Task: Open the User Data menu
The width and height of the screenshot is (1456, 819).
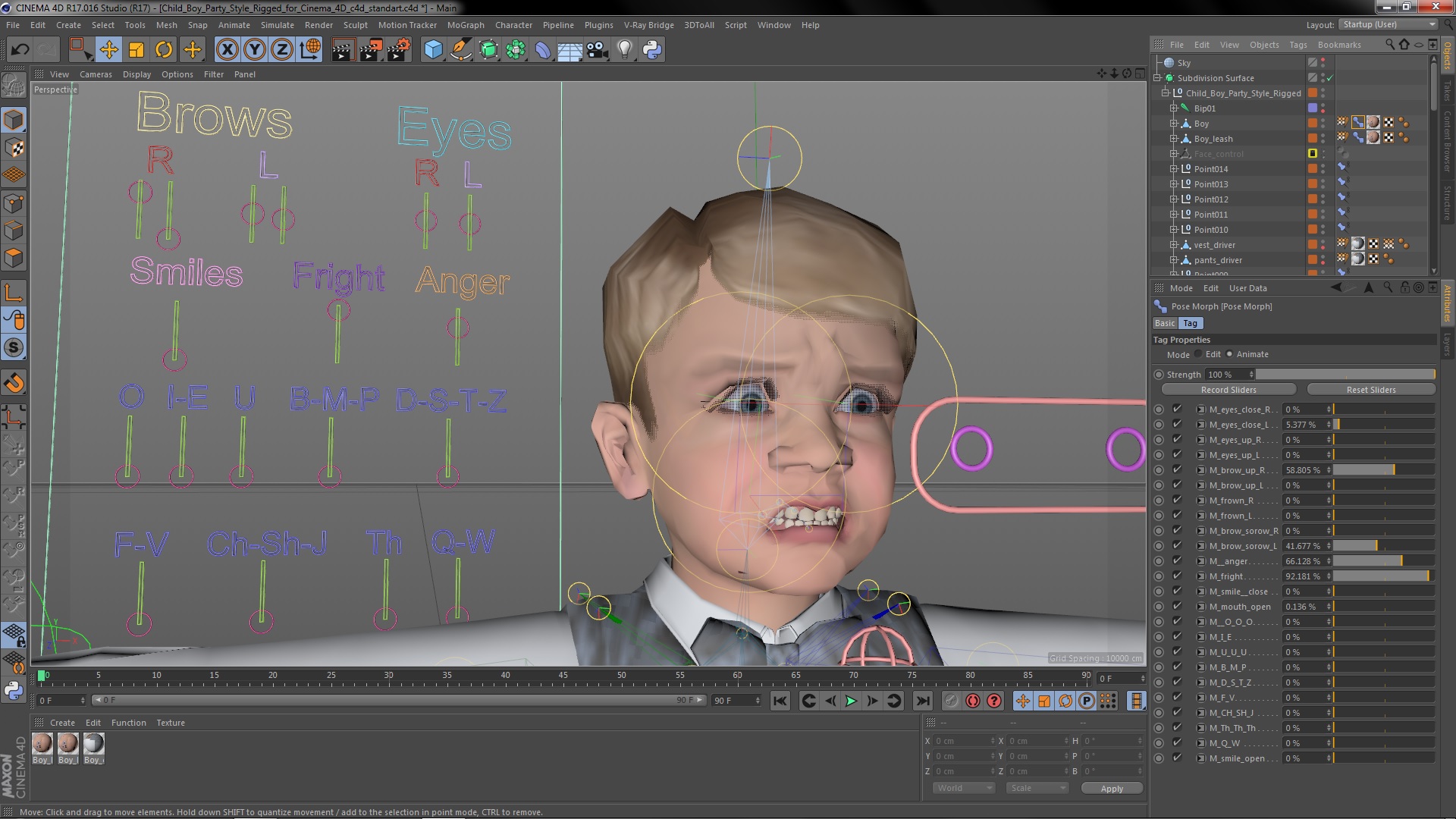Action: (x=1247, y=288)
